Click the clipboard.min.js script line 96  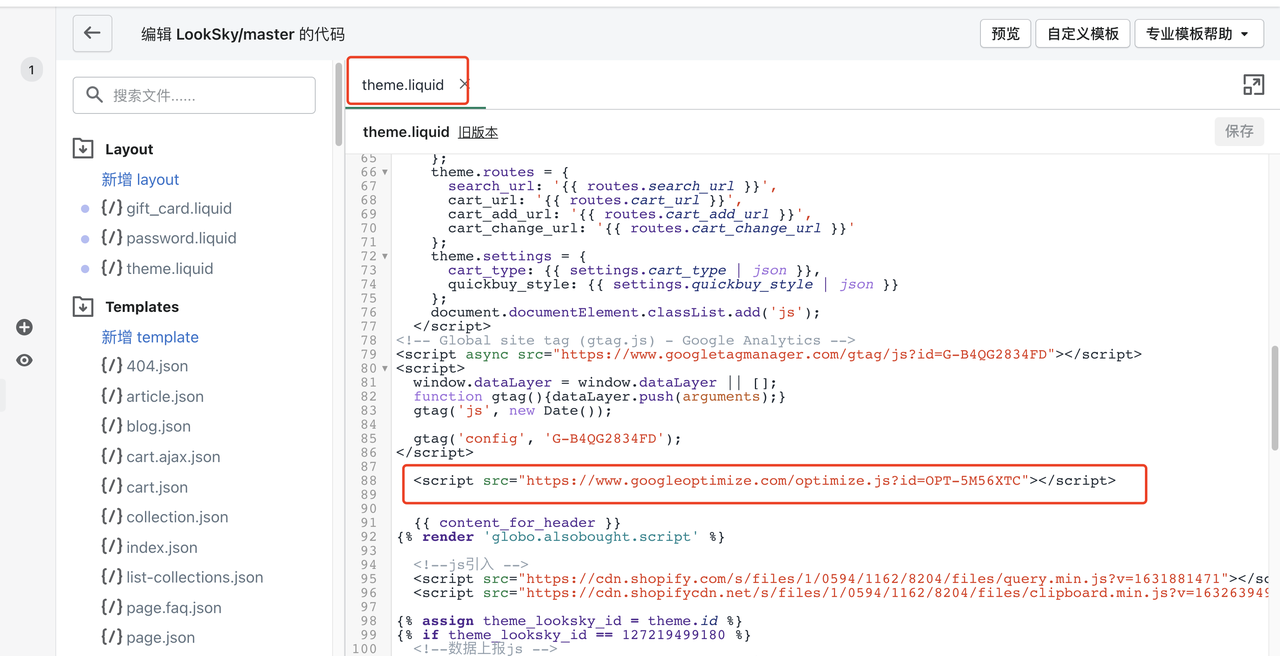[x=841, y=592]
